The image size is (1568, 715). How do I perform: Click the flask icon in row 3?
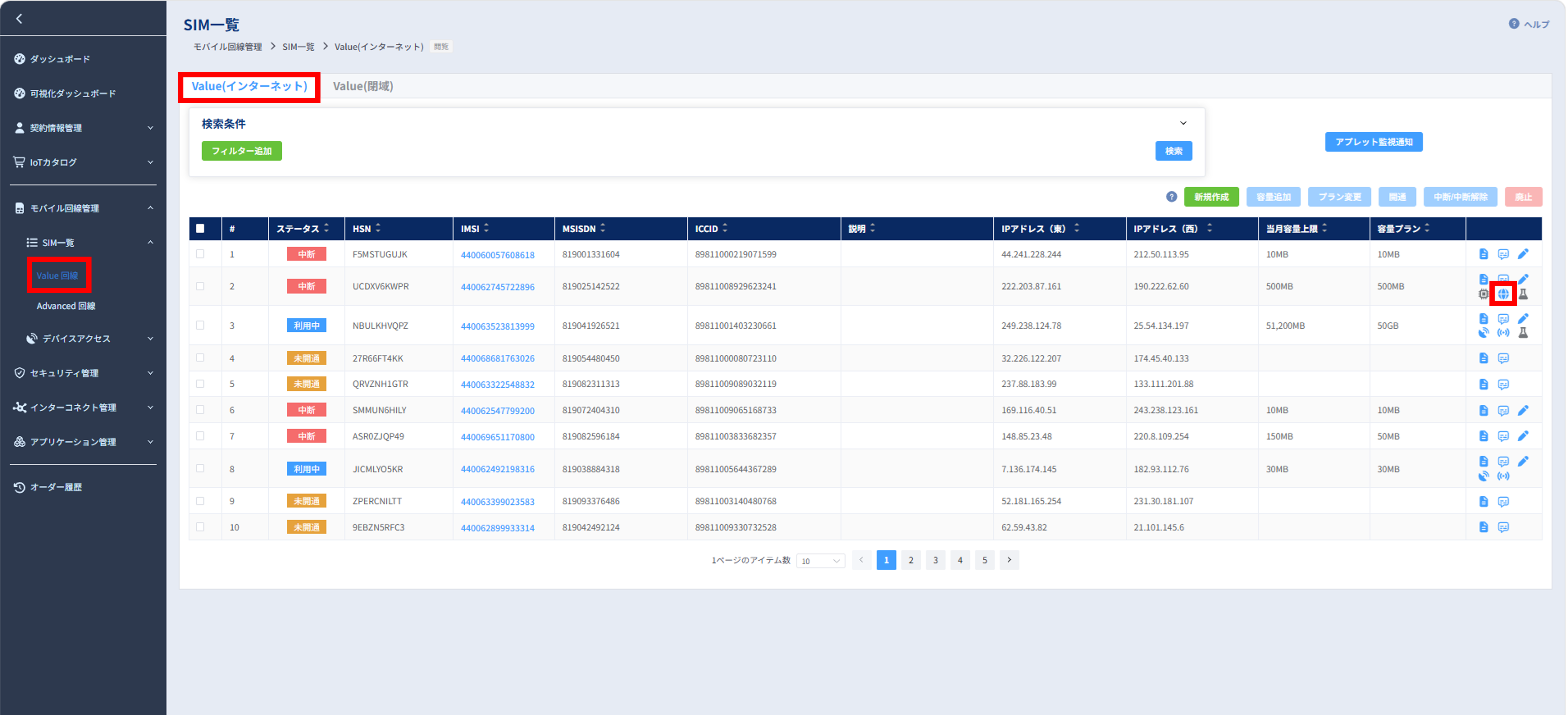(1523, 333)
